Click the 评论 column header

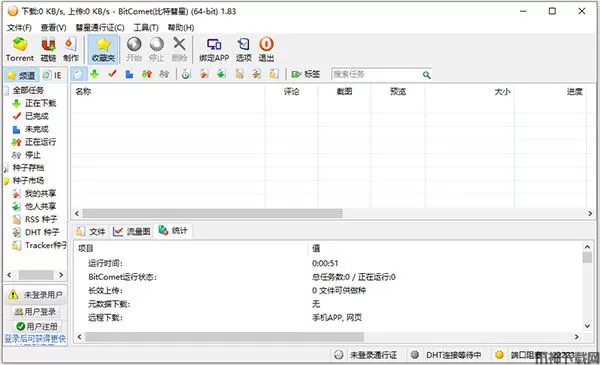pyautogui.click(x=291, y=91)
